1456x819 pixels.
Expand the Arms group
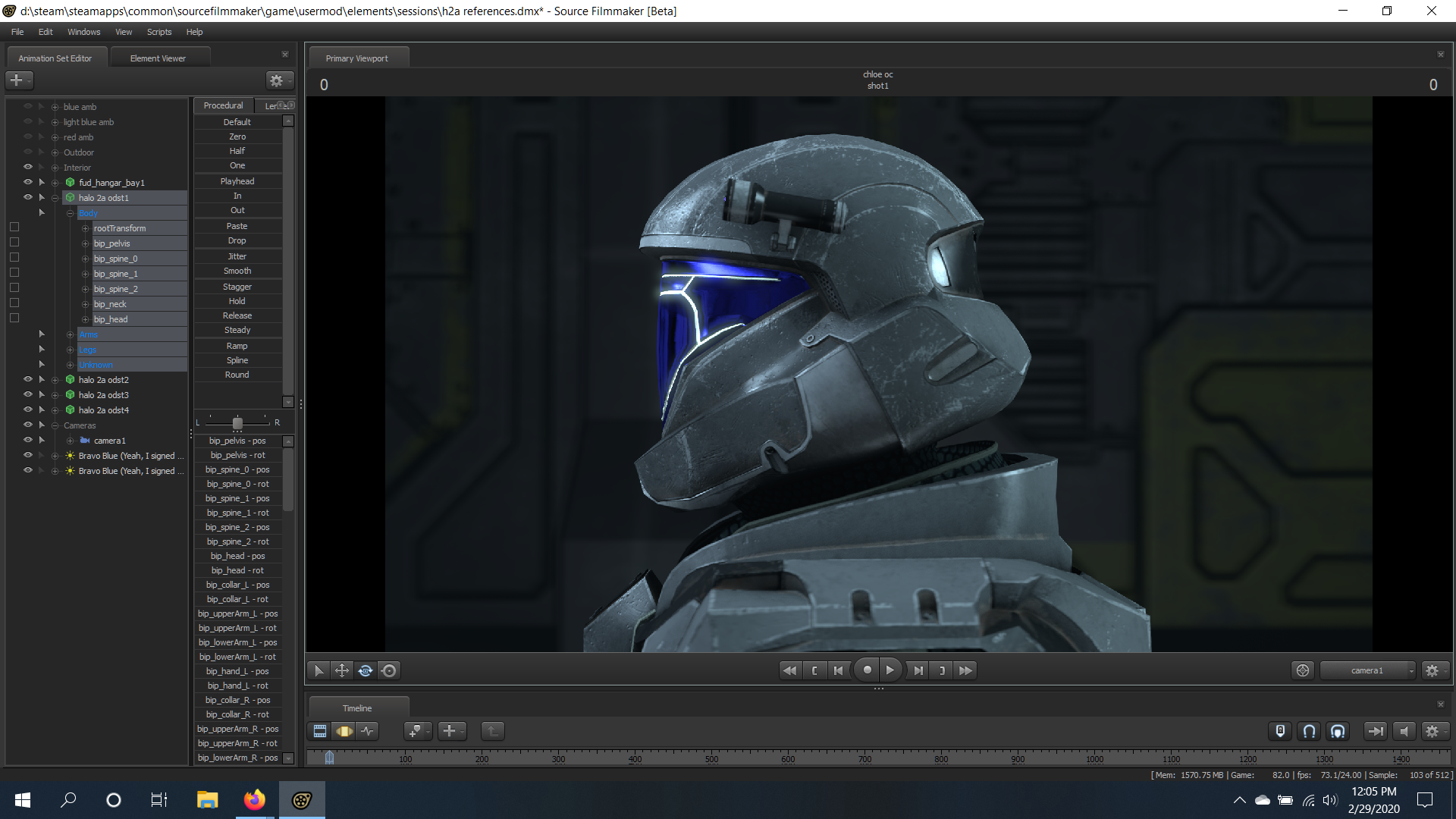point(71,334)
